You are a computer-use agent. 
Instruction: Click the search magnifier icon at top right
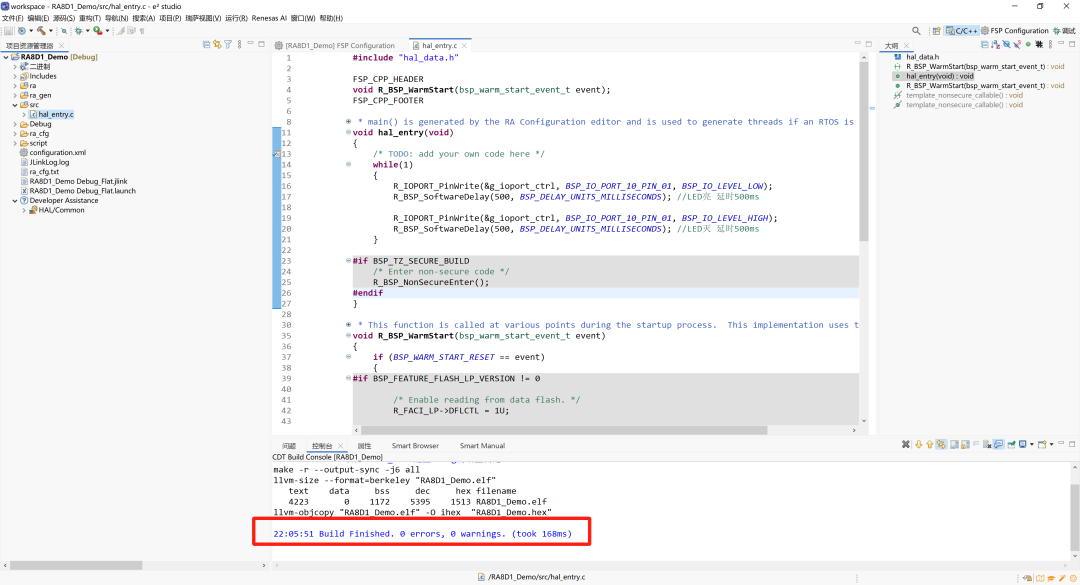click(916, 31)
